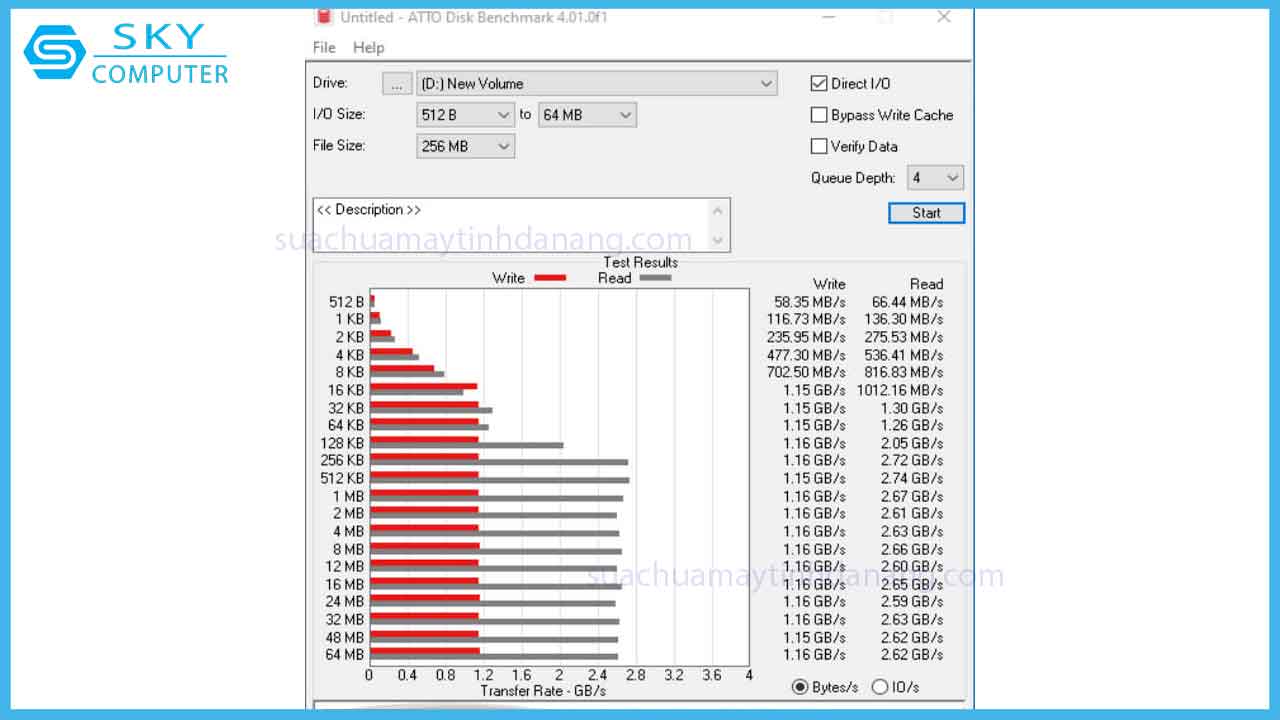Viewport: 1280px width, 720px height.
Task: Click the 58.35 MB/s write value
Action: (809, 302)
